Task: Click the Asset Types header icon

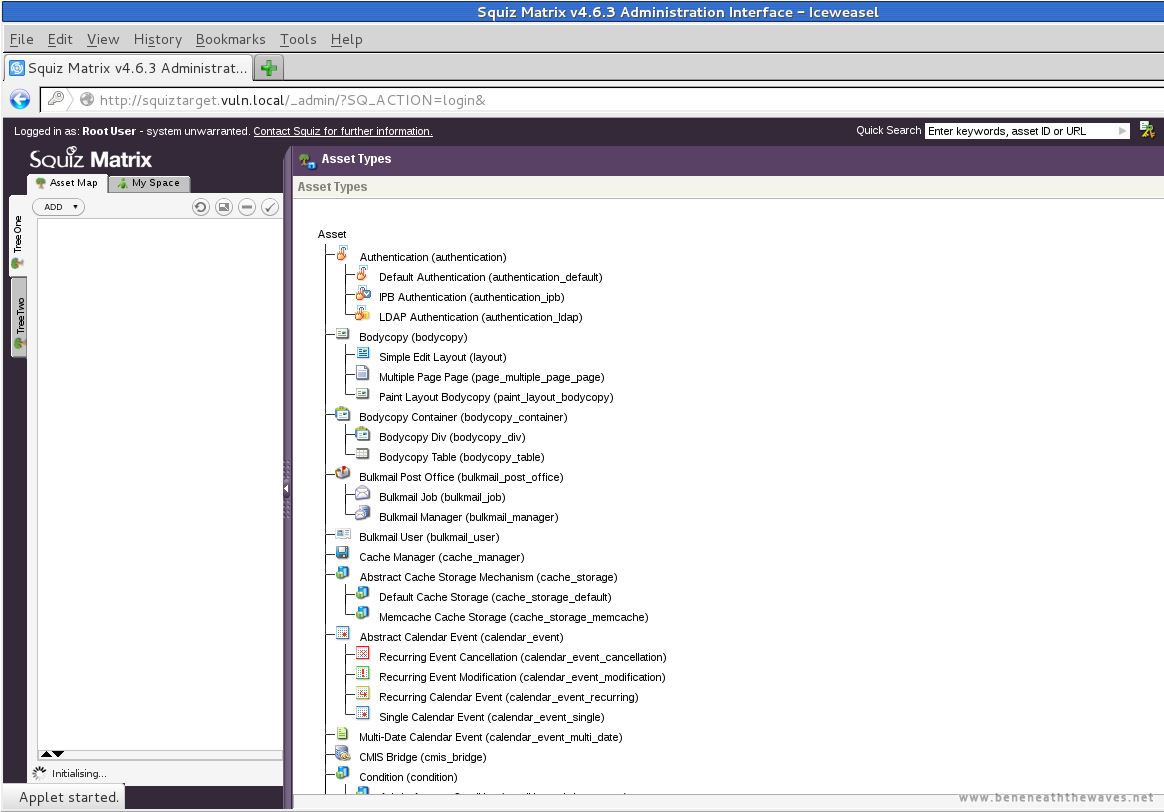Action: pyautogui.click(x=307, y=160)
